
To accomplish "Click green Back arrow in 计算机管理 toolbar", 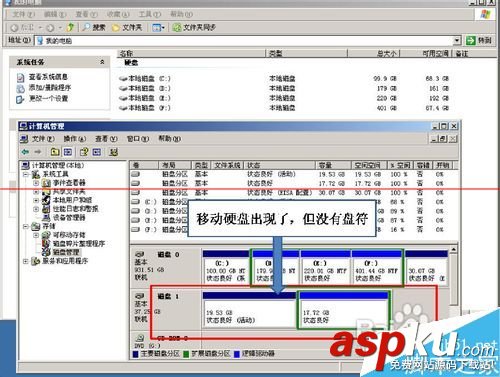I will click(x=25, y=152).
